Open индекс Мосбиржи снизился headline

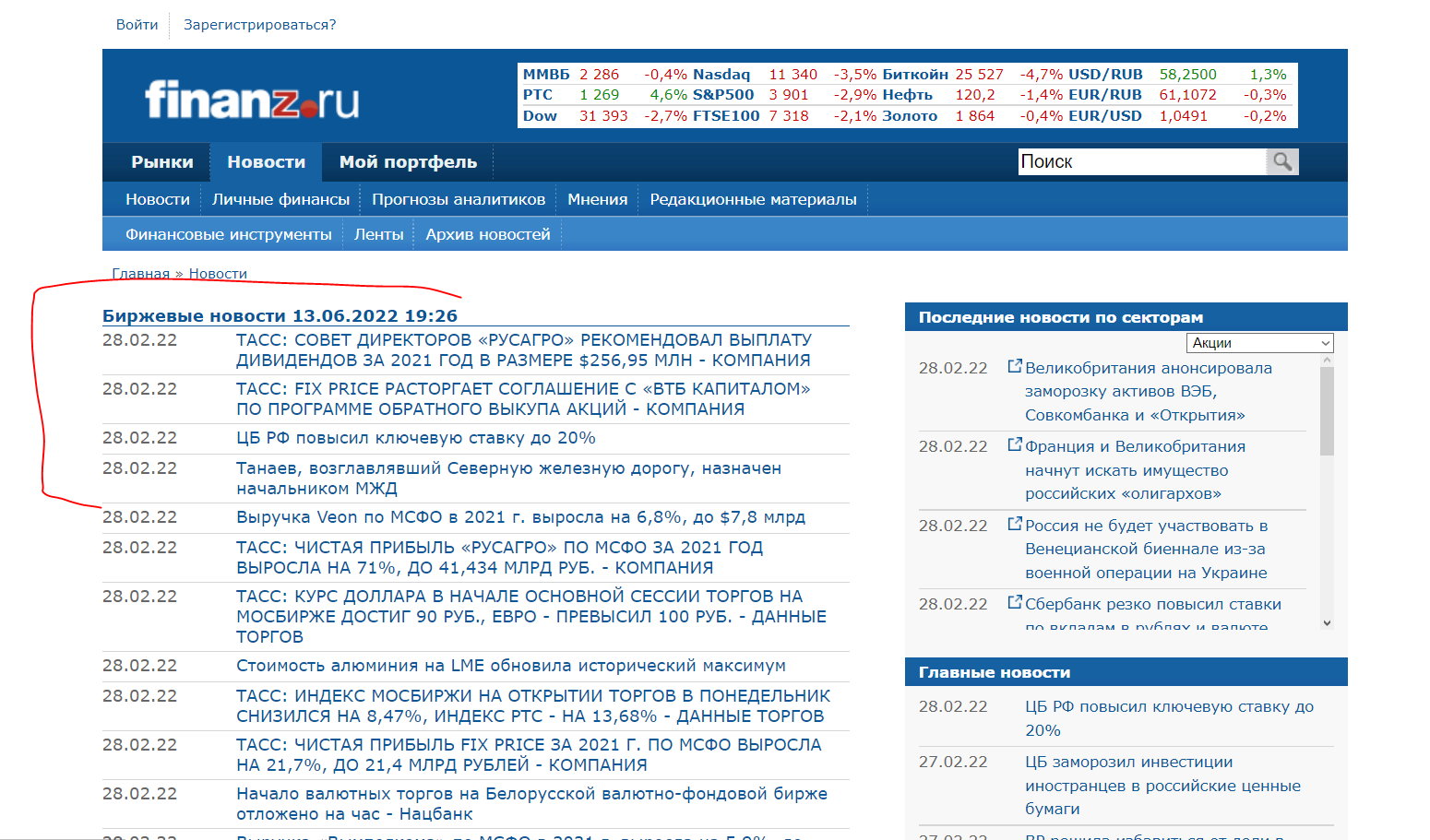(533, 706)
